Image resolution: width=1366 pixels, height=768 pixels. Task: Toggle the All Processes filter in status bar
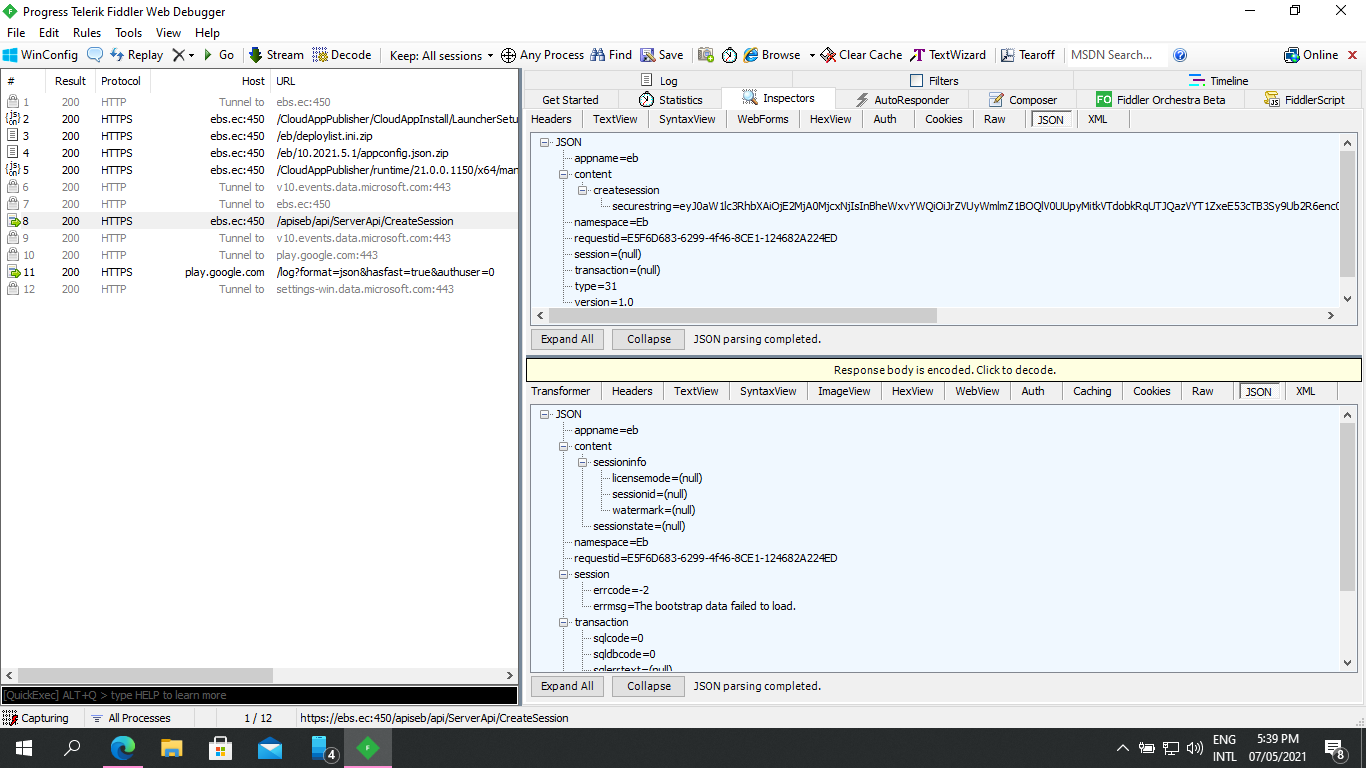pos(130,718)
